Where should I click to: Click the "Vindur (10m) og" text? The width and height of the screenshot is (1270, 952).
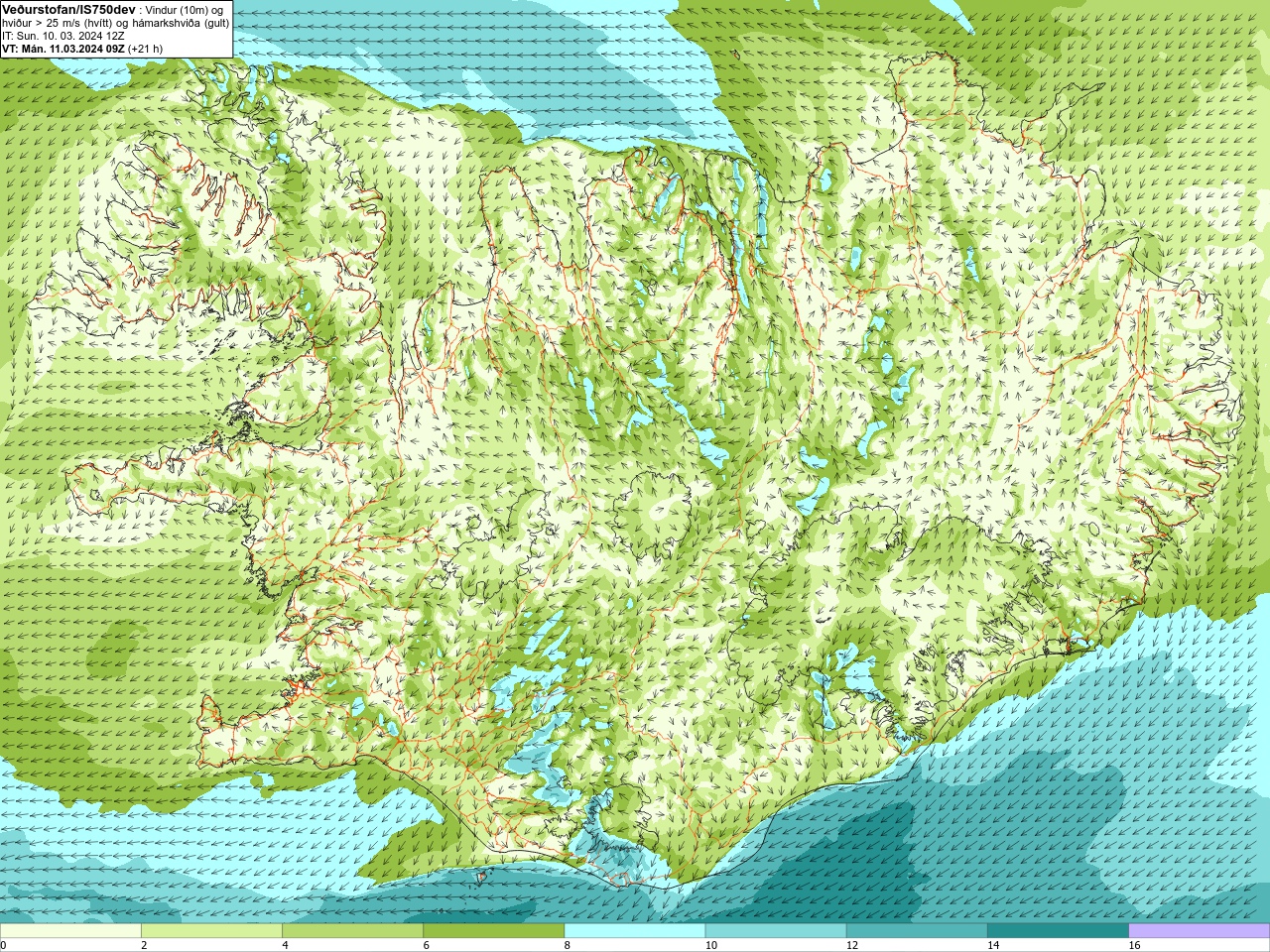tap(184, 9)
